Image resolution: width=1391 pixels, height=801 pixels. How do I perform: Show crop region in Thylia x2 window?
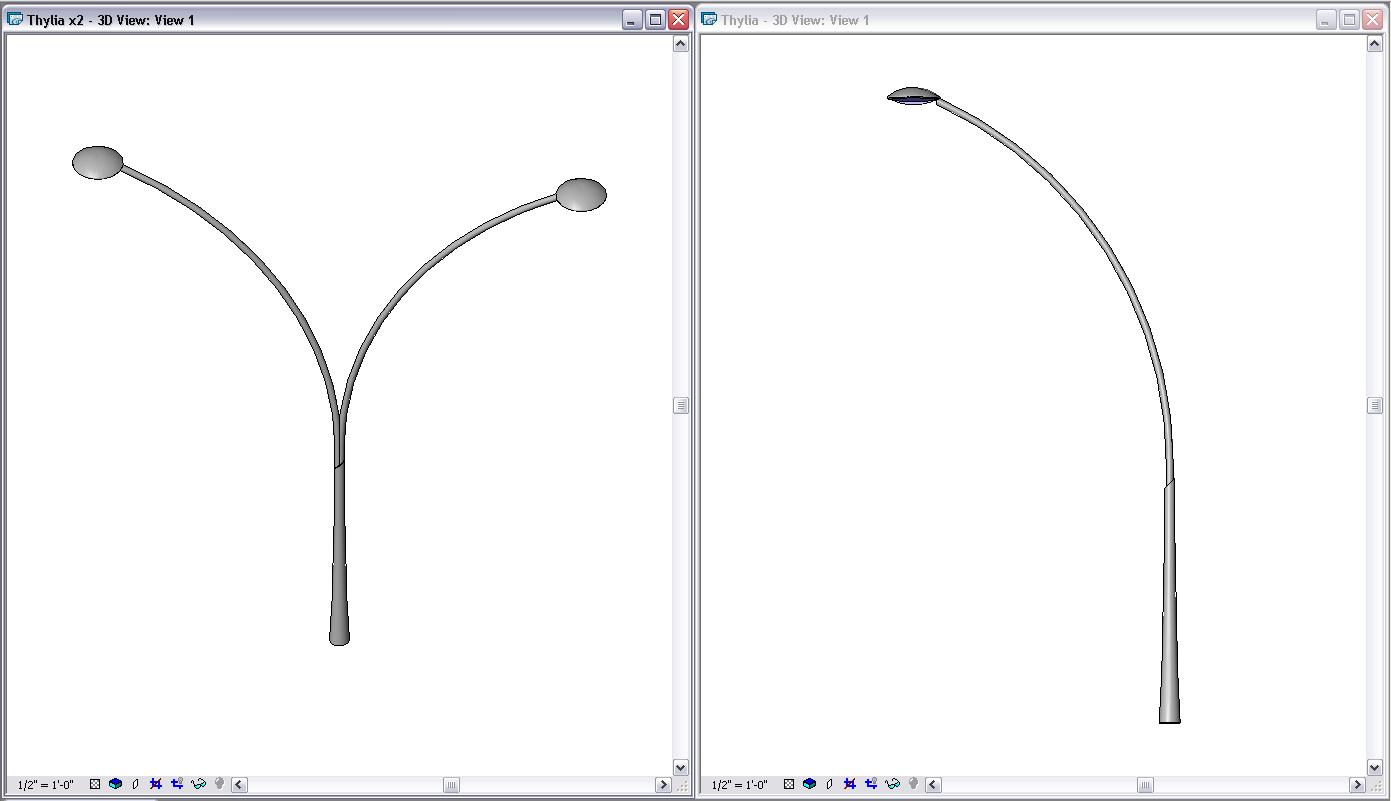pyautogui.click(x=177, y=785)
